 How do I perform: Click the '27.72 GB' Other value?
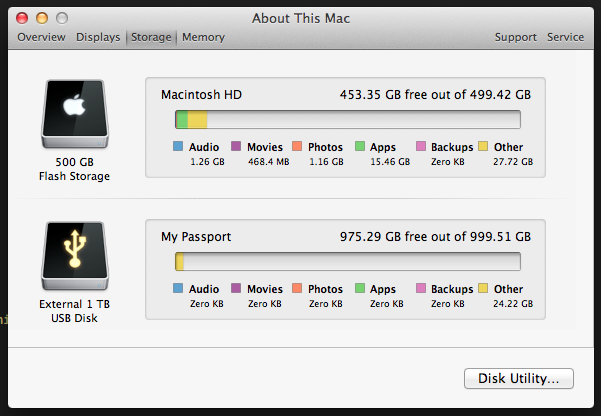513,162
